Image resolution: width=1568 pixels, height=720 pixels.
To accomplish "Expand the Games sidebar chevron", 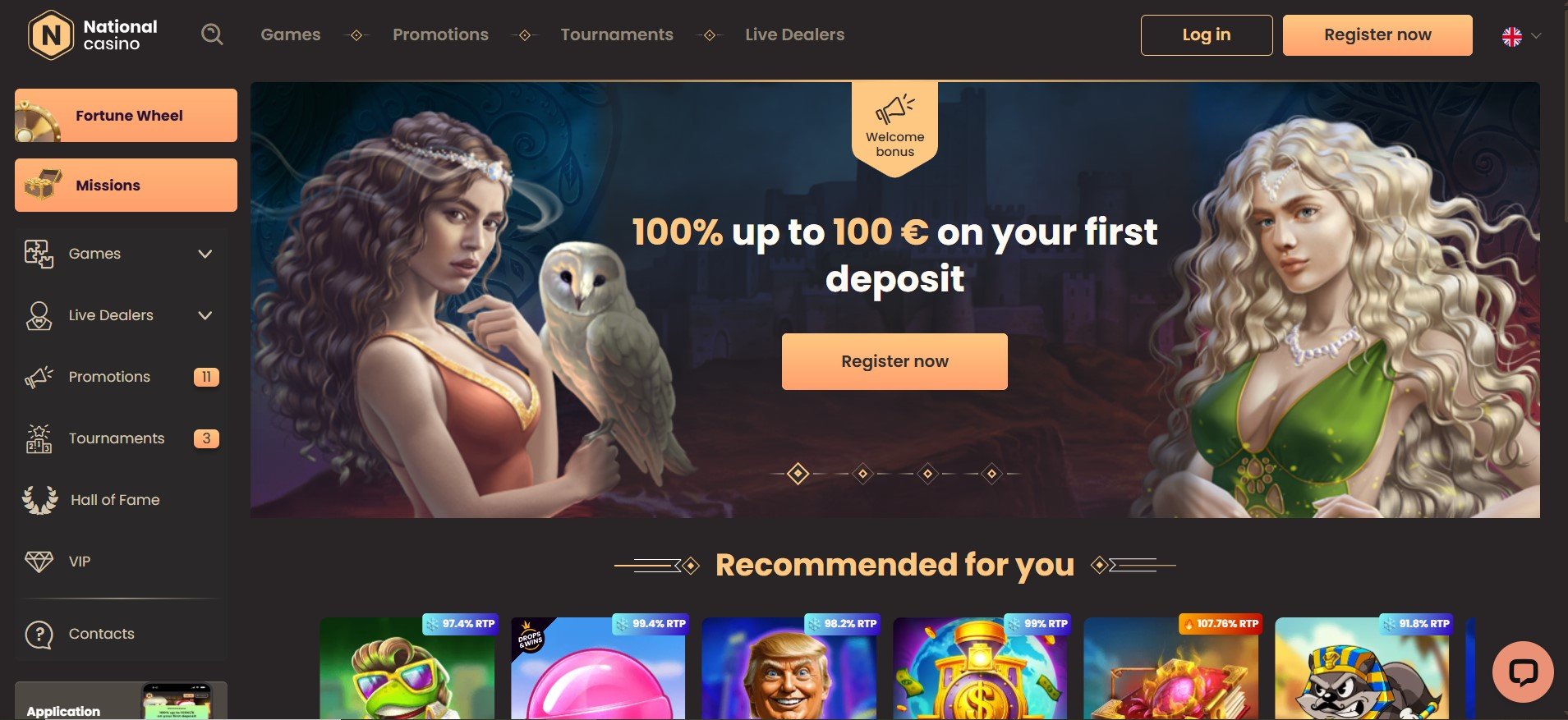I will [x=205, y=254].
